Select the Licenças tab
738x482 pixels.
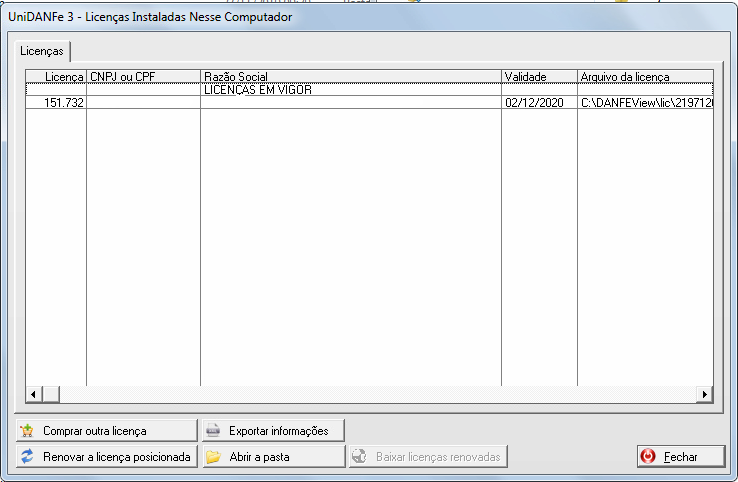click(x=42, y=51)
